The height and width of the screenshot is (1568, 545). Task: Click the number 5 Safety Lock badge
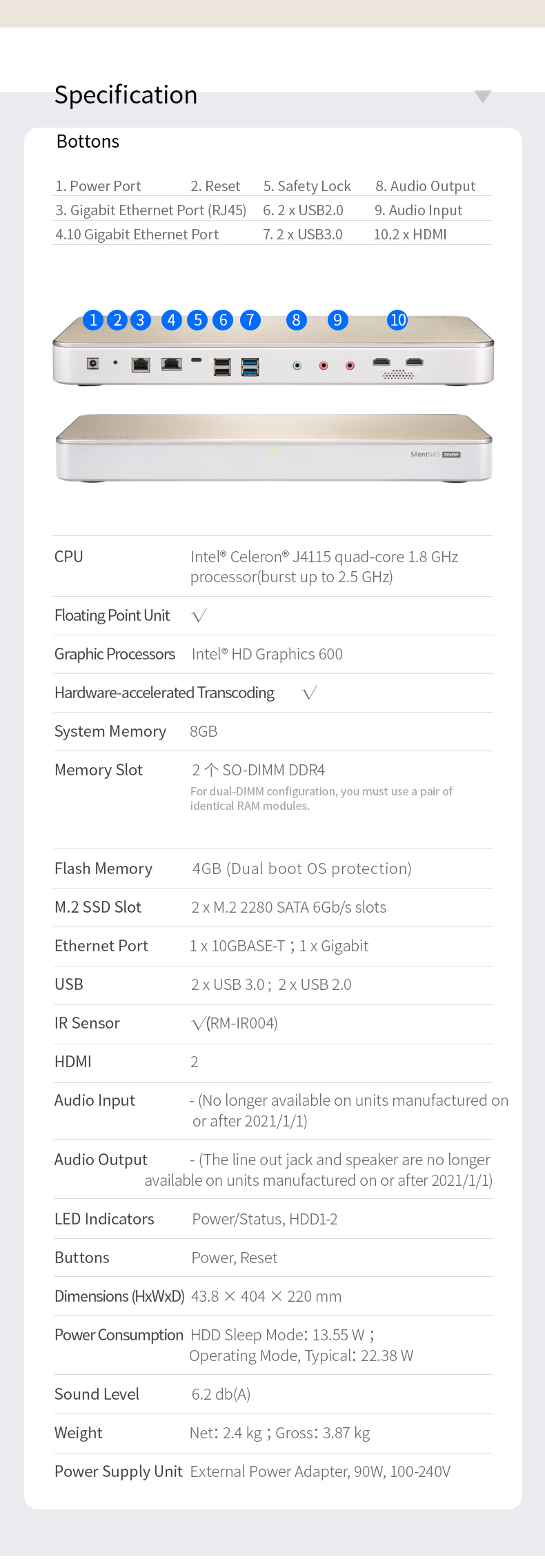198,320
